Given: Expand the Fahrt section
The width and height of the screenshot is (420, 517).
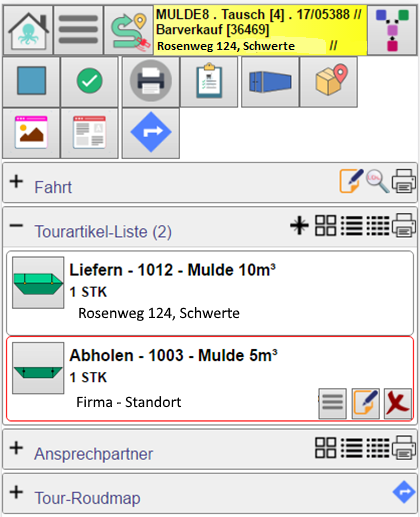Looking at the screenshot, I should point(16,182).
